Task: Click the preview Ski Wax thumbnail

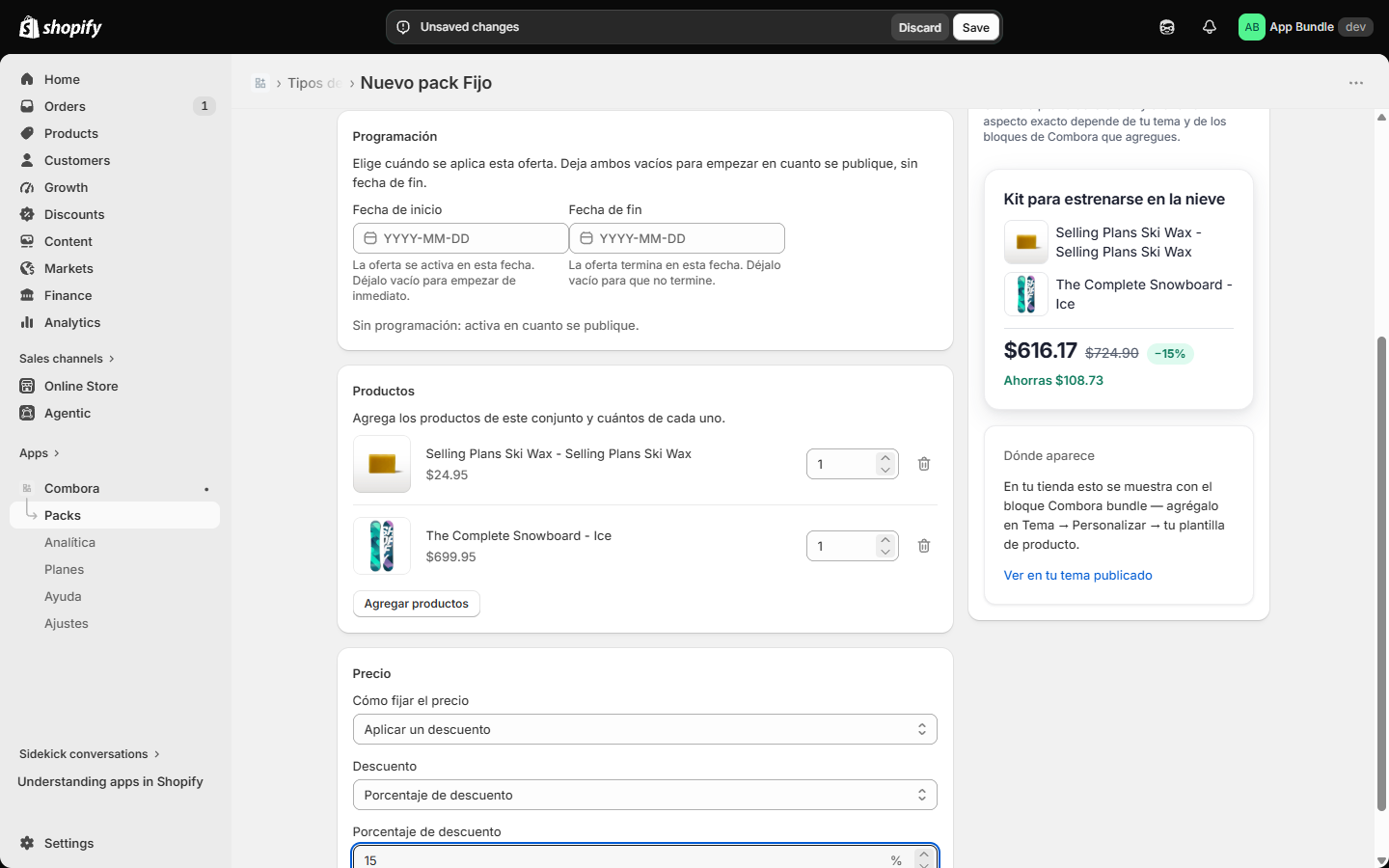Action: [1026, 242]
